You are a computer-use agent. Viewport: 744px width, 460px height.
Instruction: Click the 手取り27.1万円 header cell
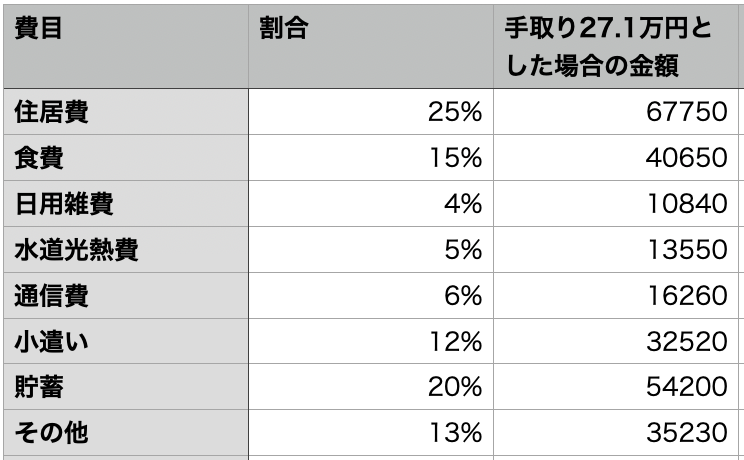(616, 46)
